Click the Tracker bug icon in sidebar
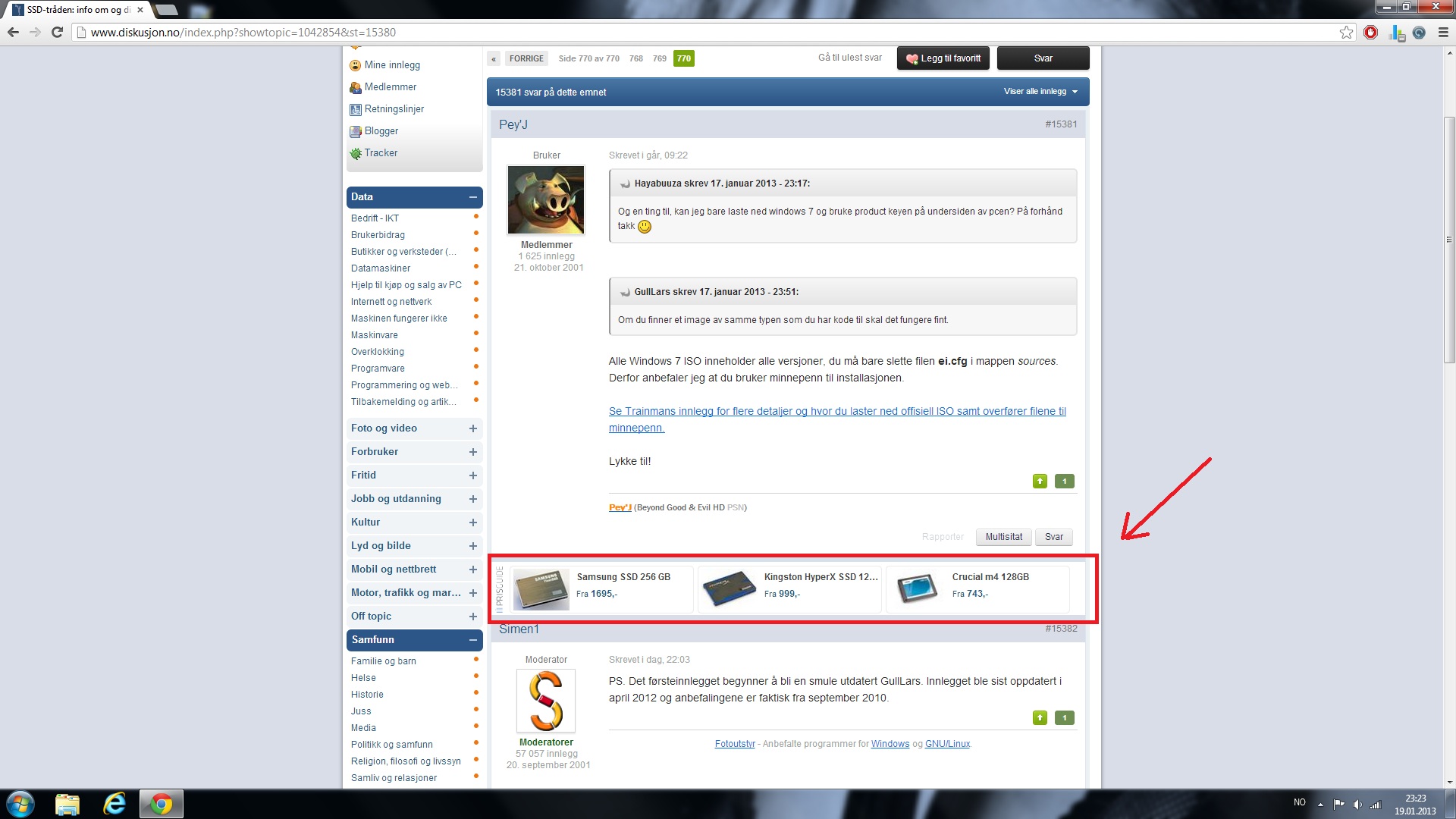 tap(355, 153)
